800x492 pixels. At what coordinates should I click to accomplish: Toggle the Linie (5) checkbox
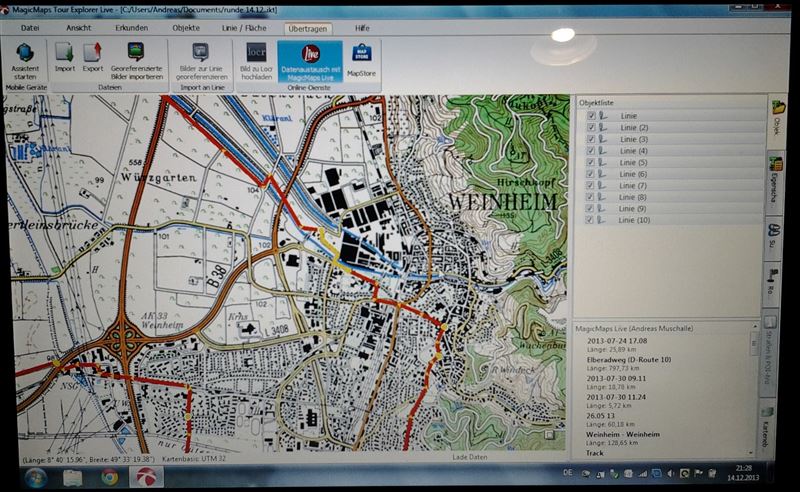pyautogui.click(x=591, y=162)
